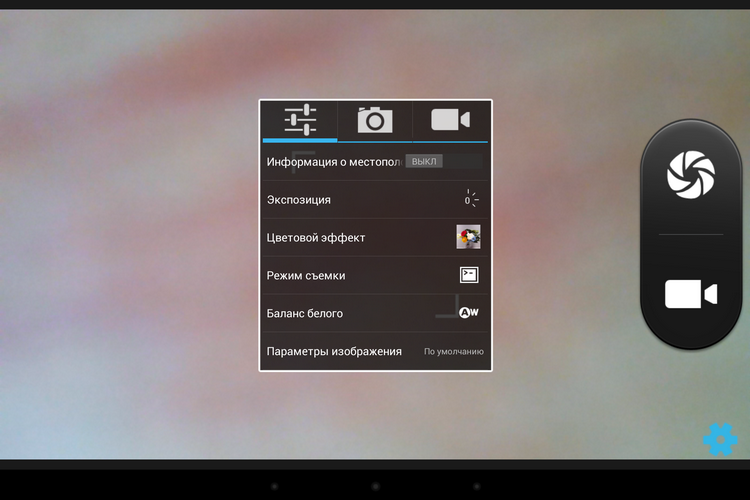The width and height of the screenshot is (750, 500).
Task: Open the general settings sliders tab
Action: point(300,120)
